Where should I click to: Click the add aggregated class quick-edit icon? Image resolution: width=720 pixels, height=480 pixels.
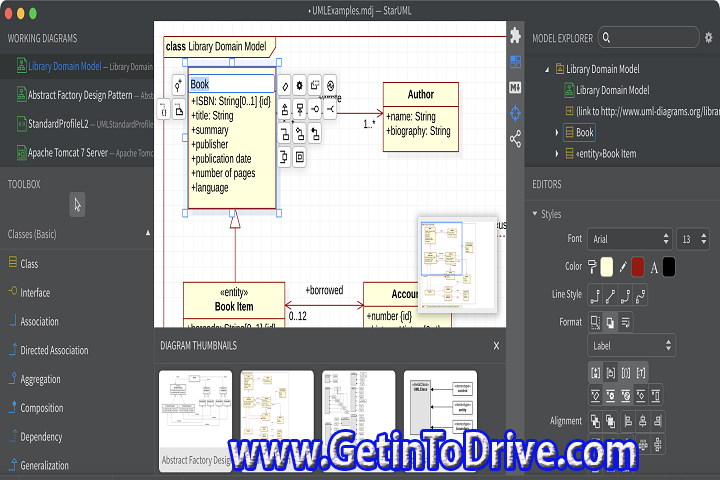300,134
